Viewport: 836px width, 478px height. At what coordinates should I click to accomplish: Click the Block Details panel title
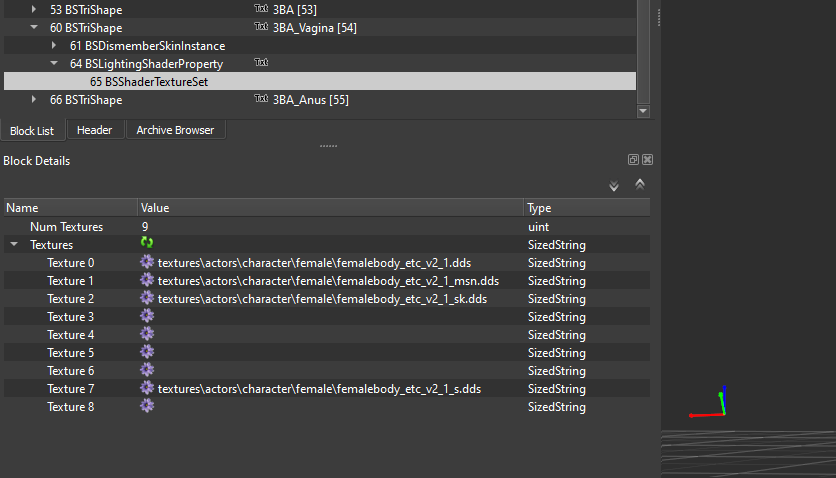37,160
